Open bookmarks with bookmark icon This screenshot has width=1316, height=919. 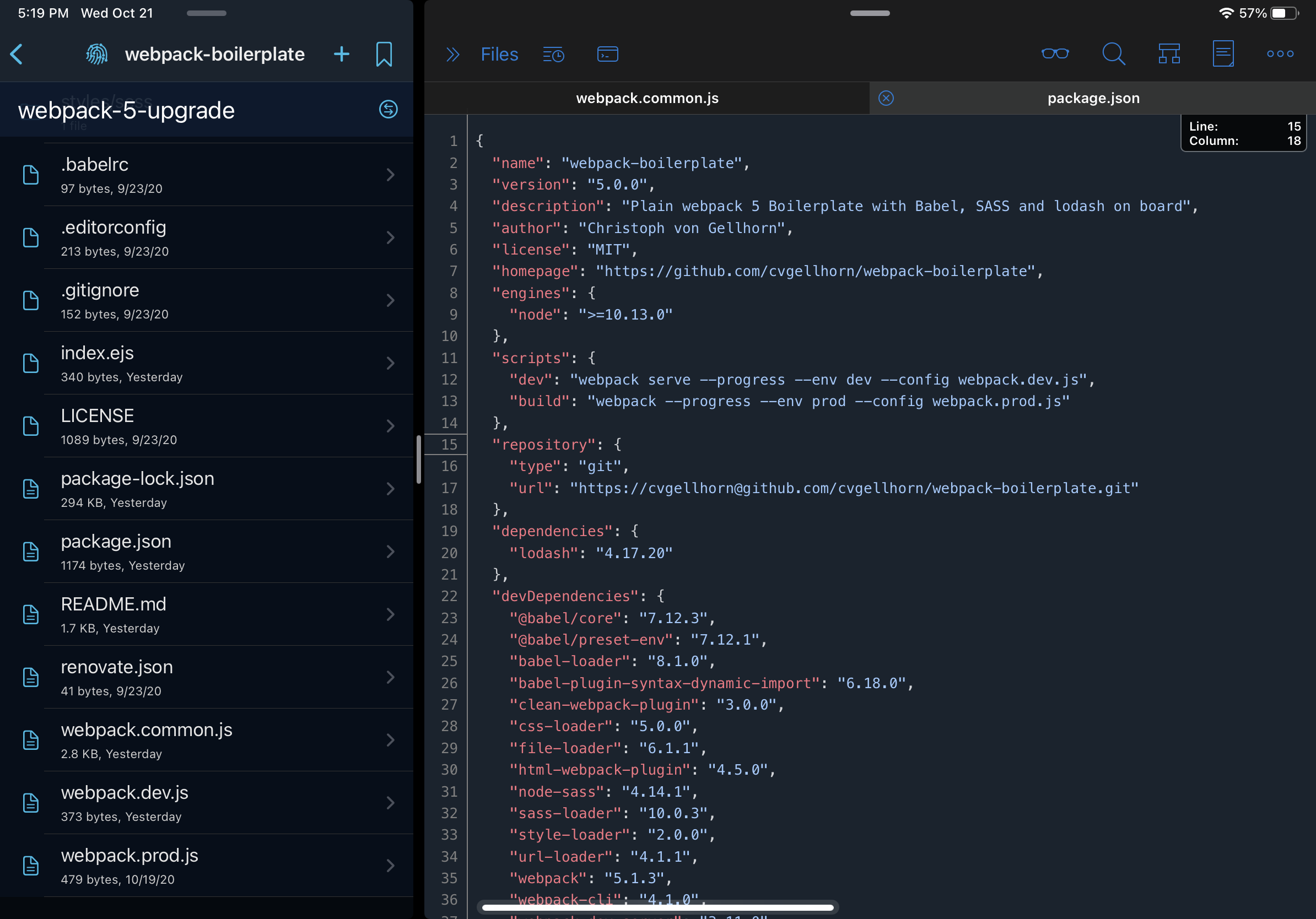click(x=384, y=55)
